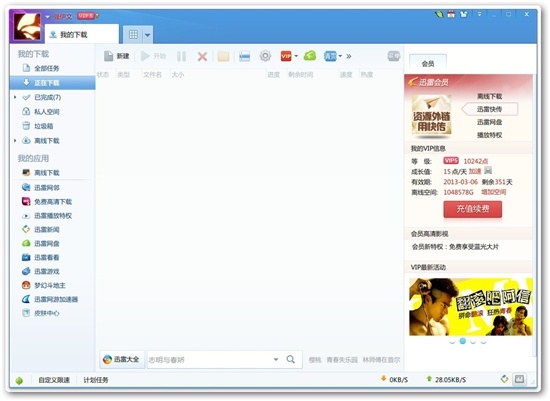Image resolution: width=550 pixels, height=401 pixels.
Task: Click the red VIP toolbar icon
Action: click(x=286, y=56)
